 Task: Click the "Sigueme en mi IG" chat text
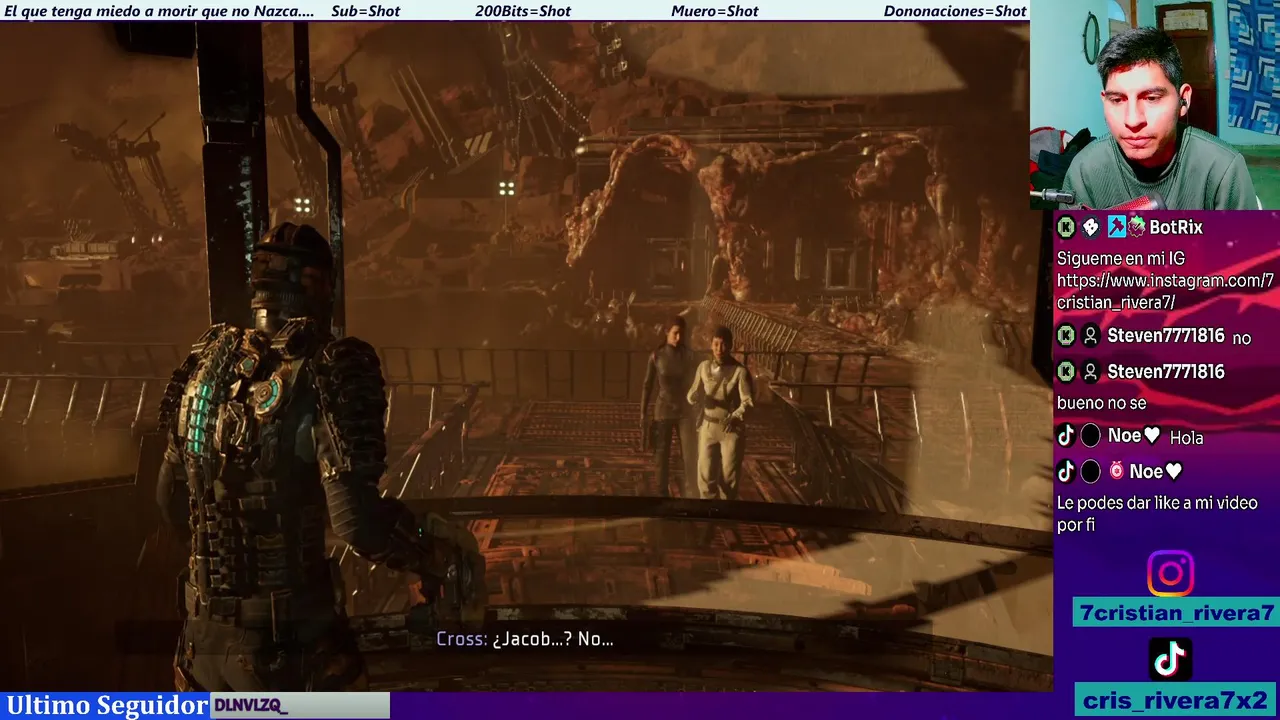[x=1121, y=259]
